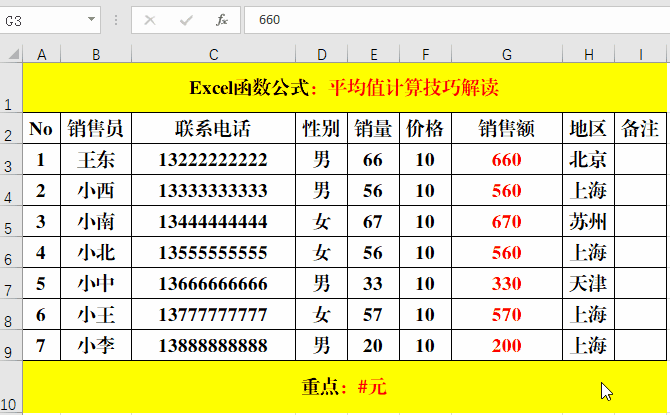Click the Select All corner triangle
This screenshot has height=415, width=670.
[14, 54]
